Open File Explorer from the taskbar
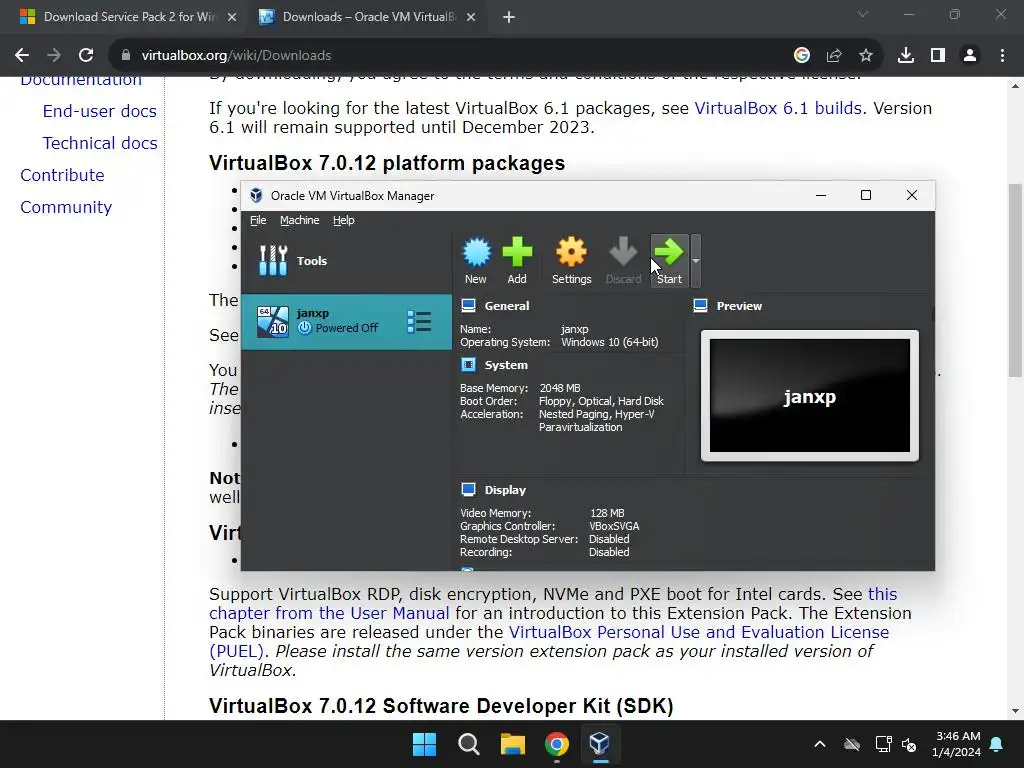The width and height of the screenshot is (1024, 768). pyautogui.click(x=513, y=744)
